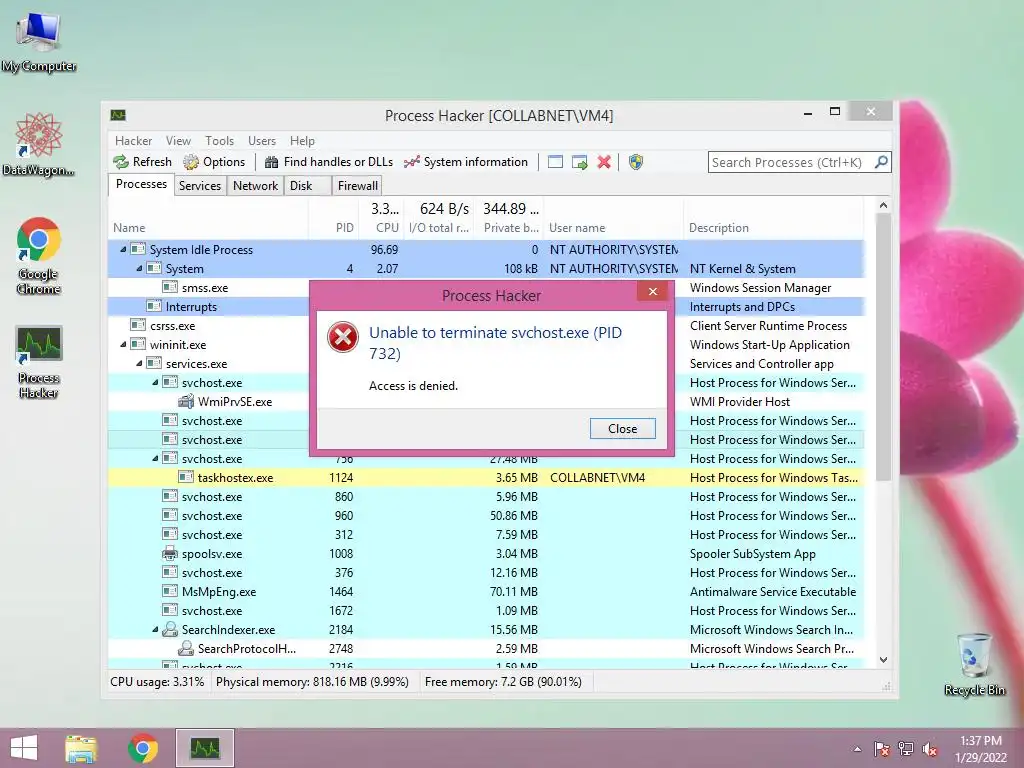Switch to the Network tab

pyautogui.click(x=255, y=185)
